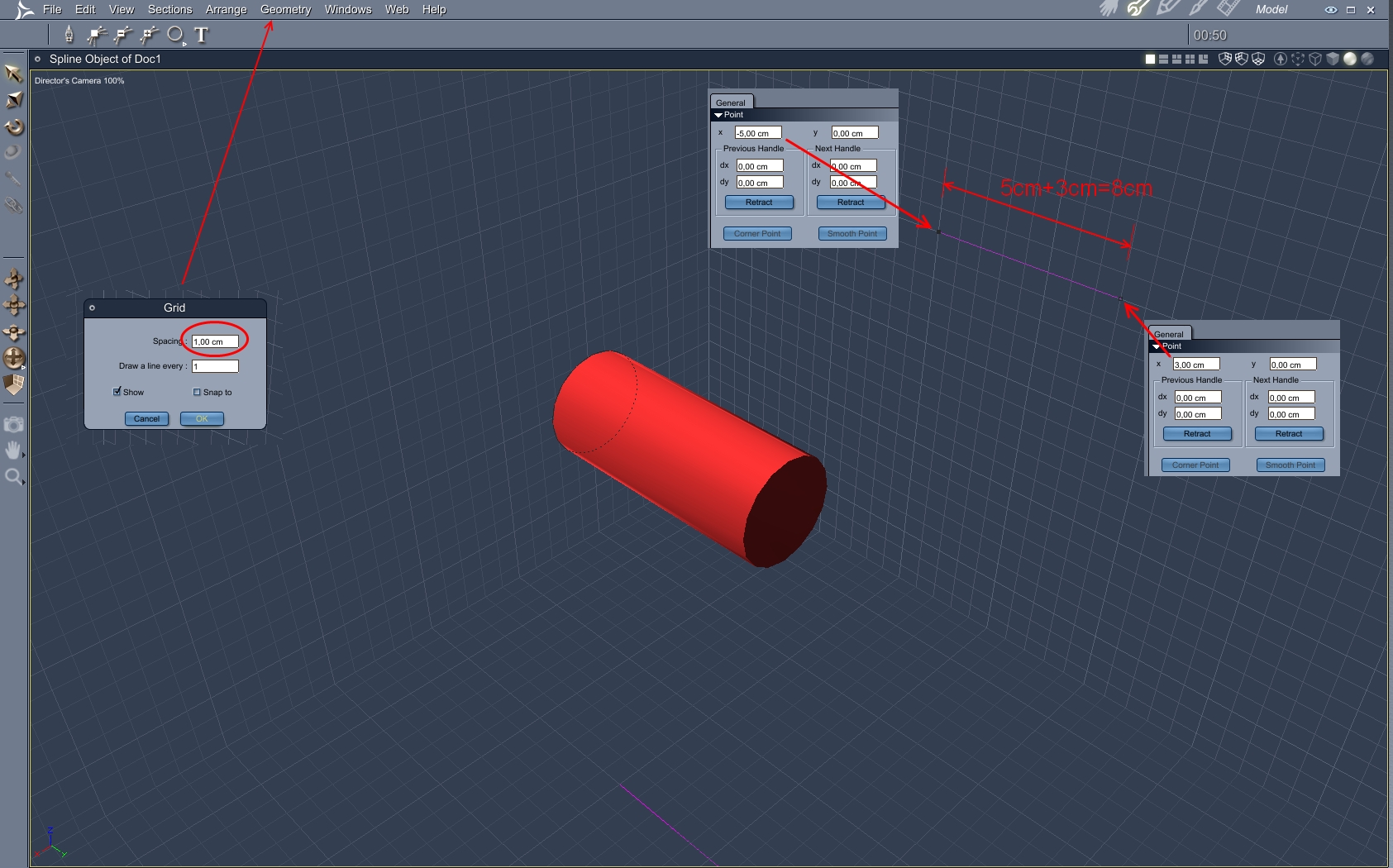The image size is (1393, 868).
Task: Click the Track XZ camera tool
Action: coord(13,305)
